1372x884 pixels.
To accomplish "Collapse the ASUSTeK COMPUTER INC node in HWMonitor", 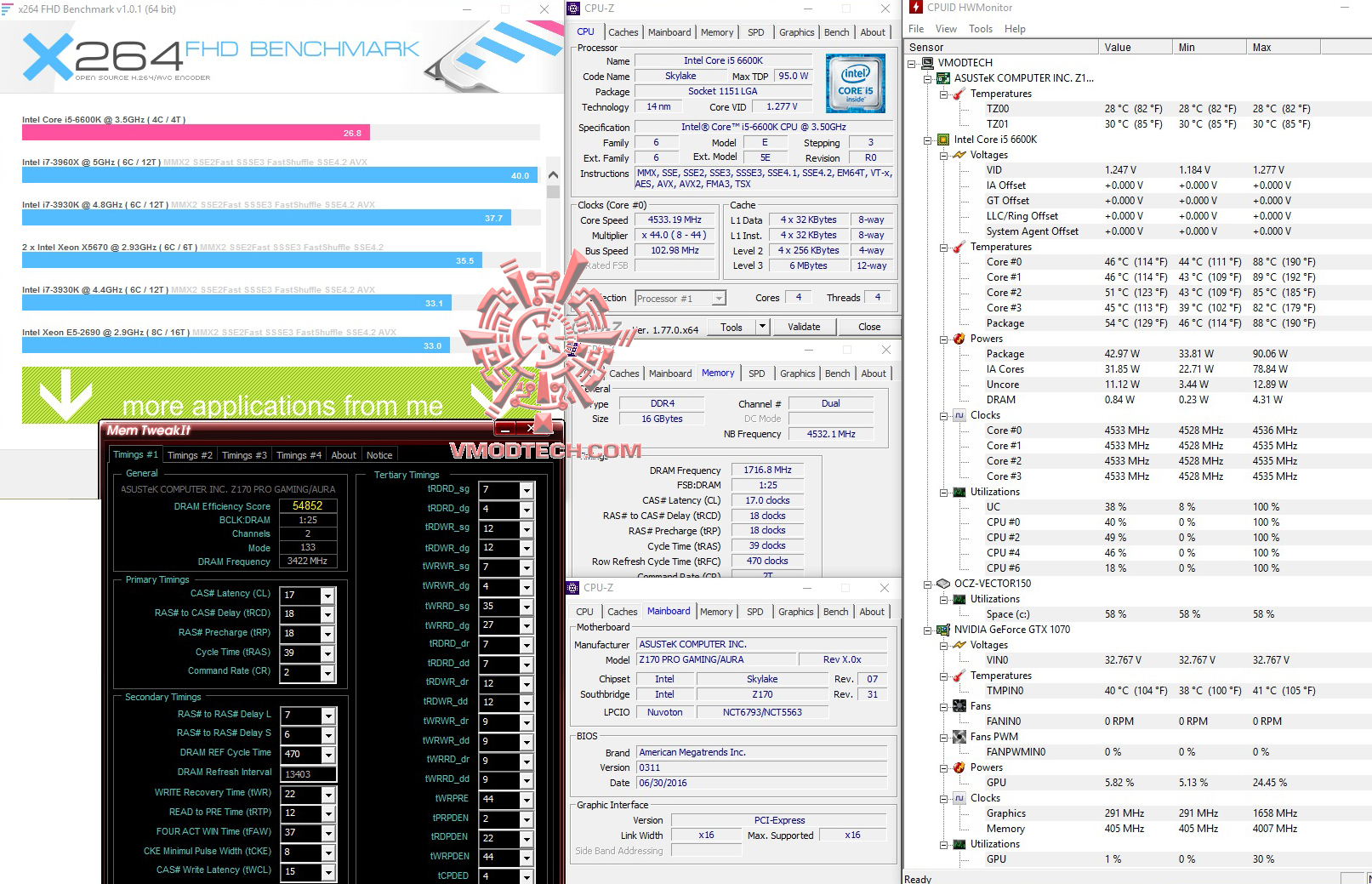I will point(929,78).
